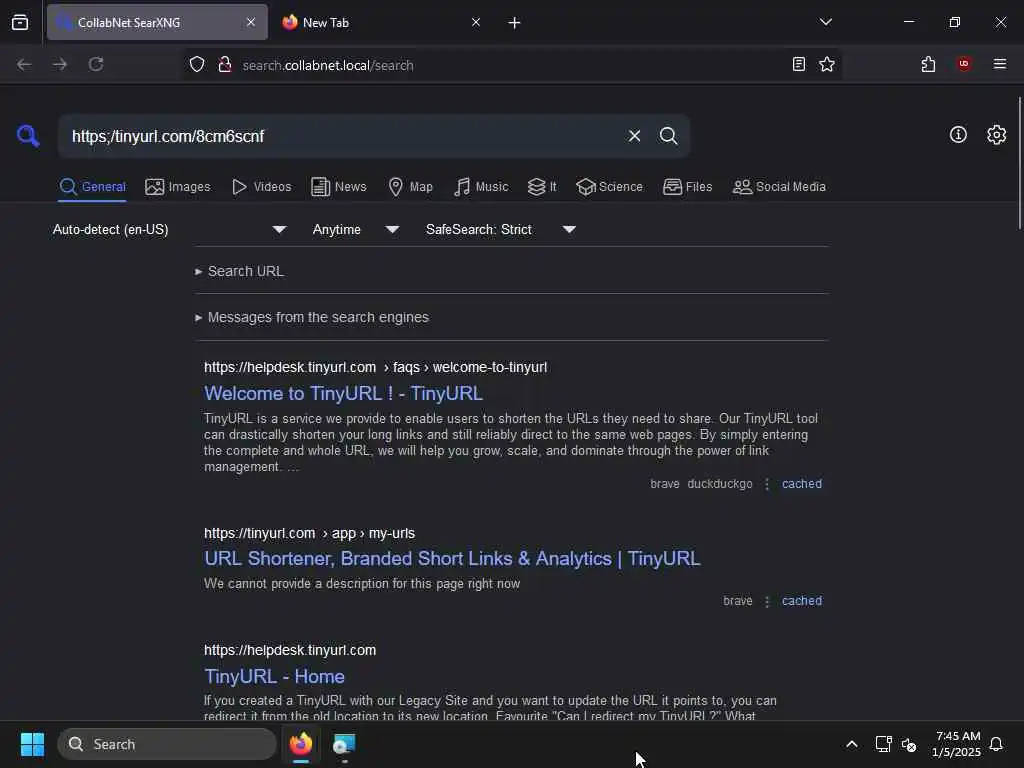Open the Windows Start menu
The width and height of the screenshot is (1024, 768).
tap(32, 744)
